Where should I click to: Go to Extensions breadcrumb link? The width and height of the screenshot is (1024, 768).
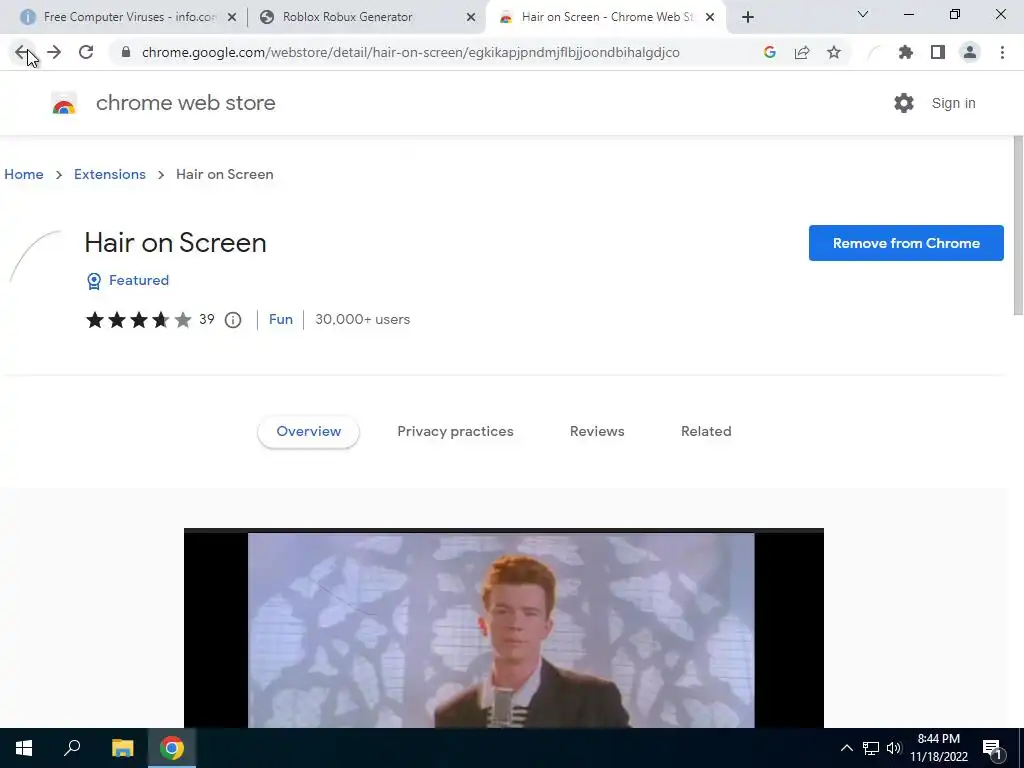click(x=110, y=174)
